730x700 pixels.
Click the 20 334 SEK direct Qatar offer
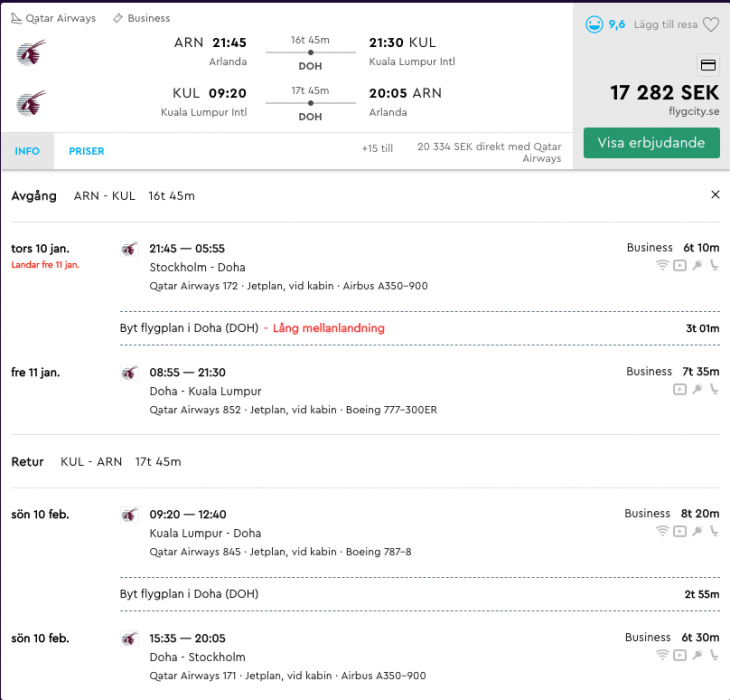pos(490,152)
